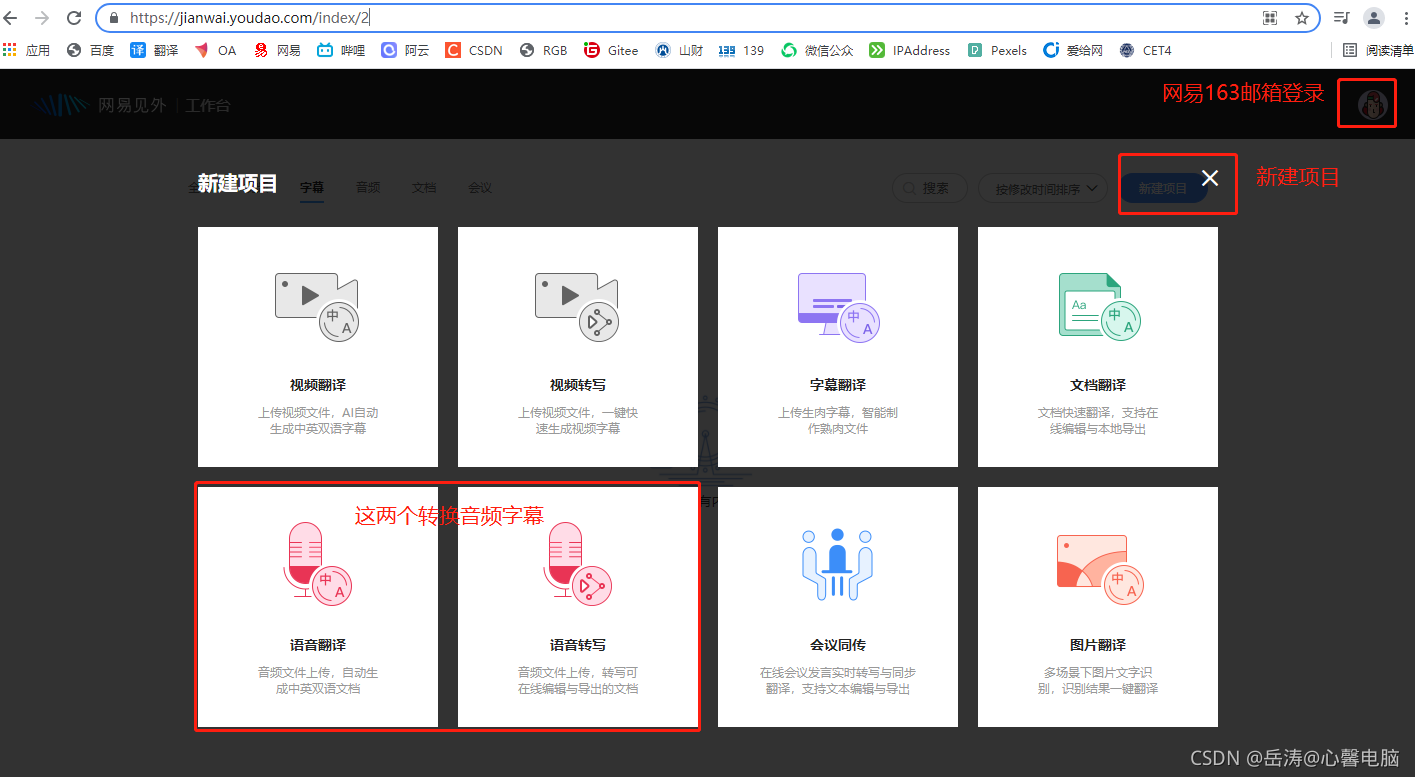Open the Pexels bookmark

pyautogui.click(x=997, y=50)
